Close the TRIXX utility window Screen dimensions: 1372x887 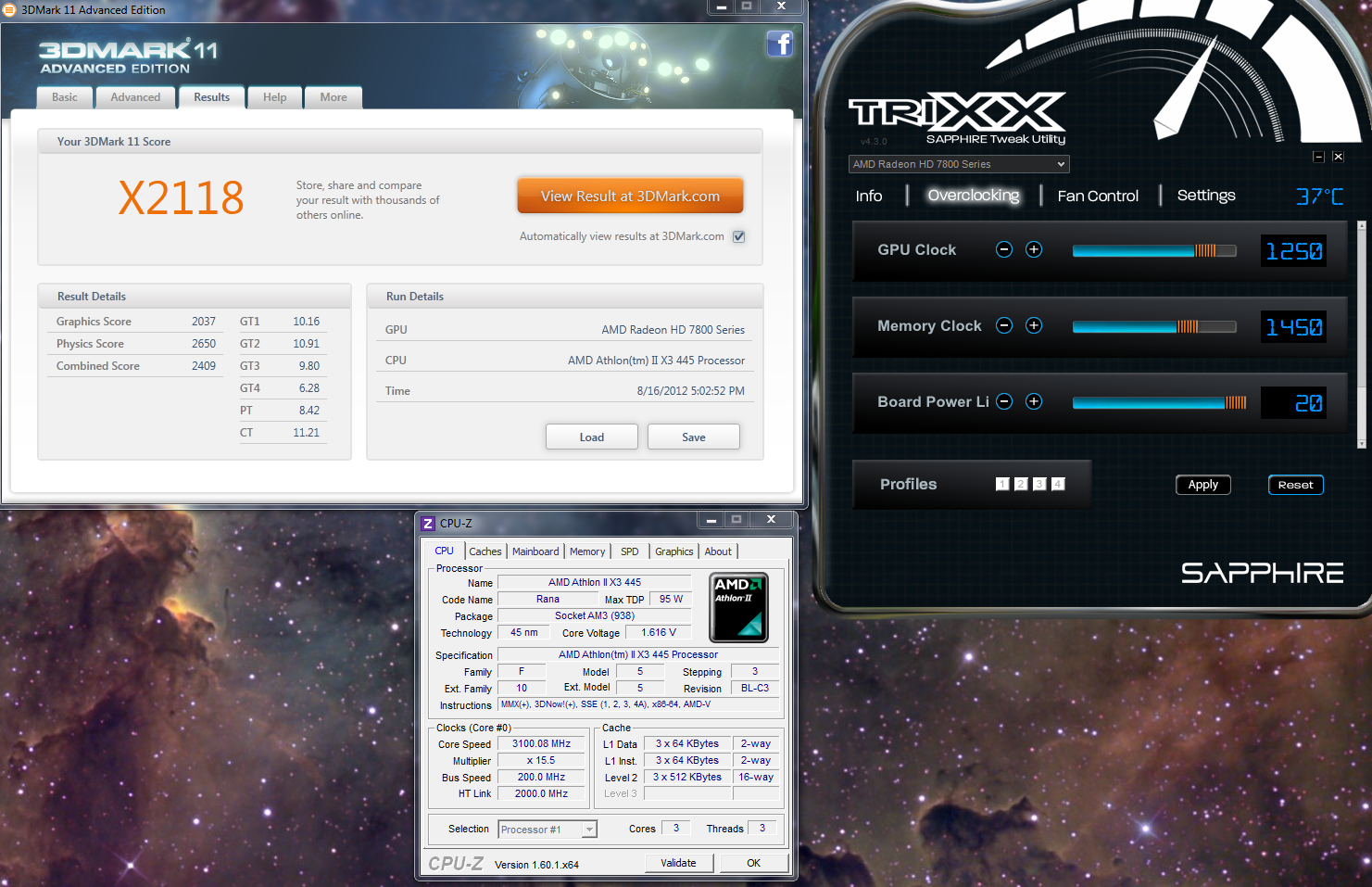tap(1338, 157)
